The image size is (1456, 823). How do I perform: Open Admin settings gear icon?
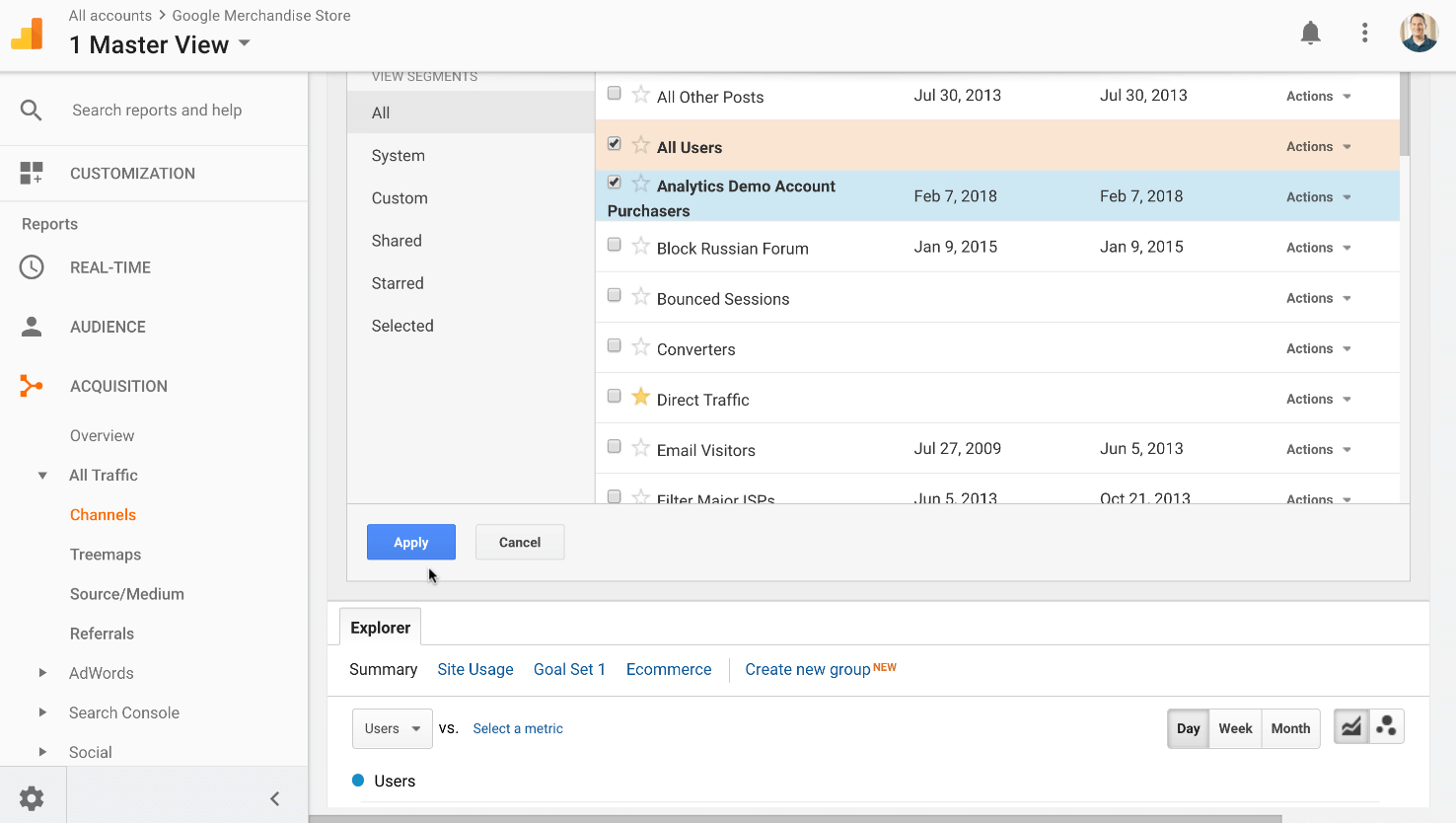point(32,797)
